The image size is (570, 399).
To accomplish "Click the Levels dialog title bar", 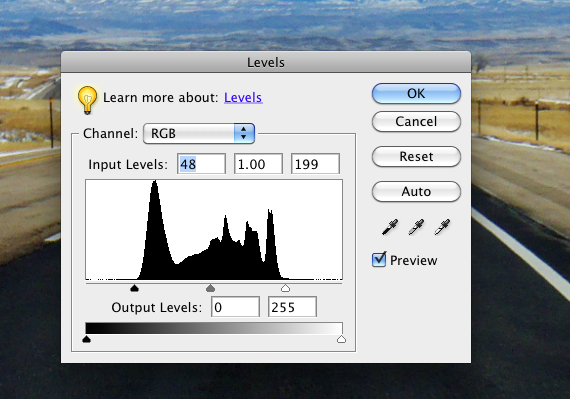I will point(266,62).
